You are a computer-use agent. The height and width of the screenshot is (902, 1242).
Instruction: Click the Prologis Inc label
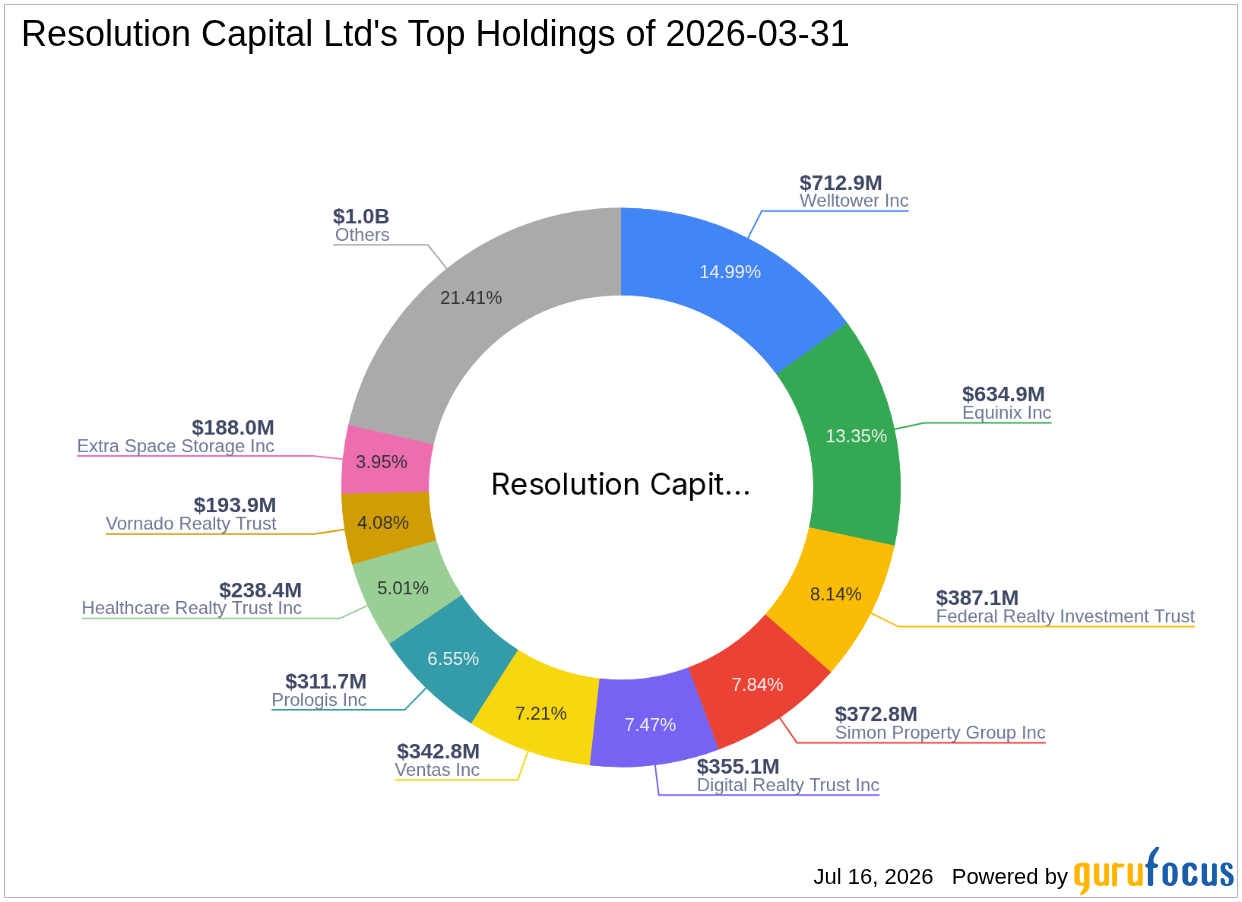point(319,700)
